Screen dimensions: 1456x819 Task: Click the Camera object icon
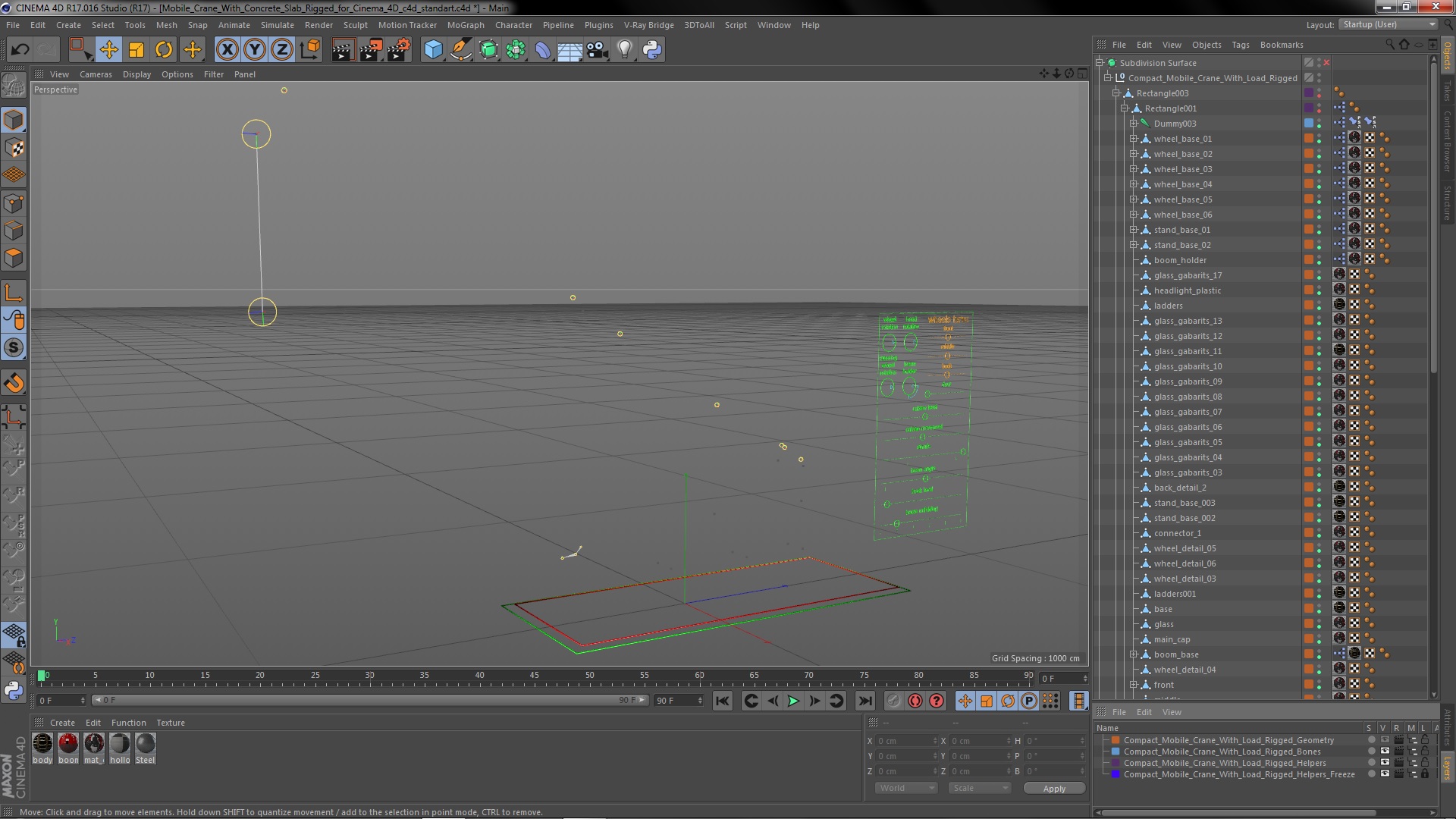click(x=597, y=50)
